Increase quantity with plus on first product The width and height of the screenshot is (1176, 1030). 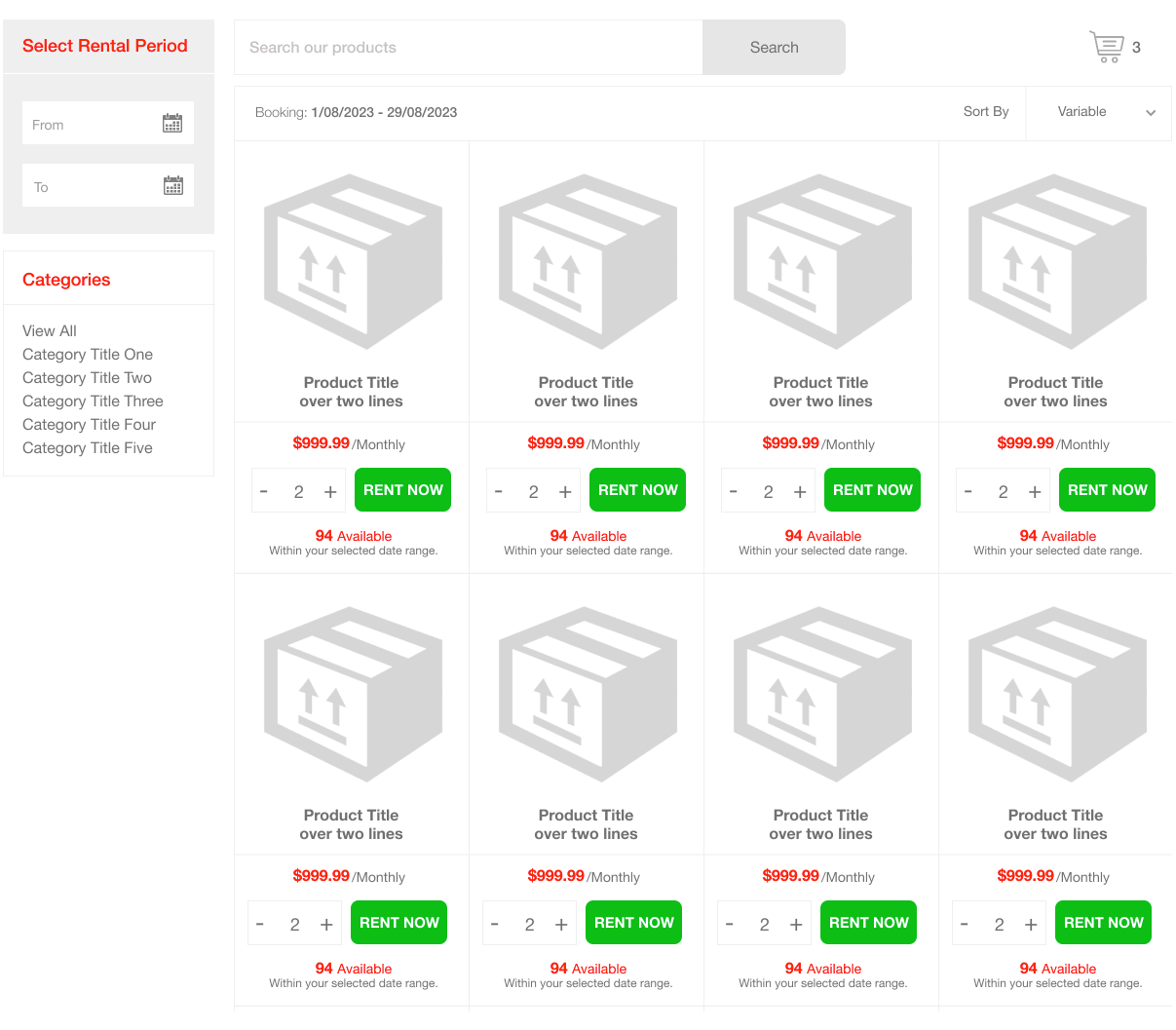tap(330, 492)
